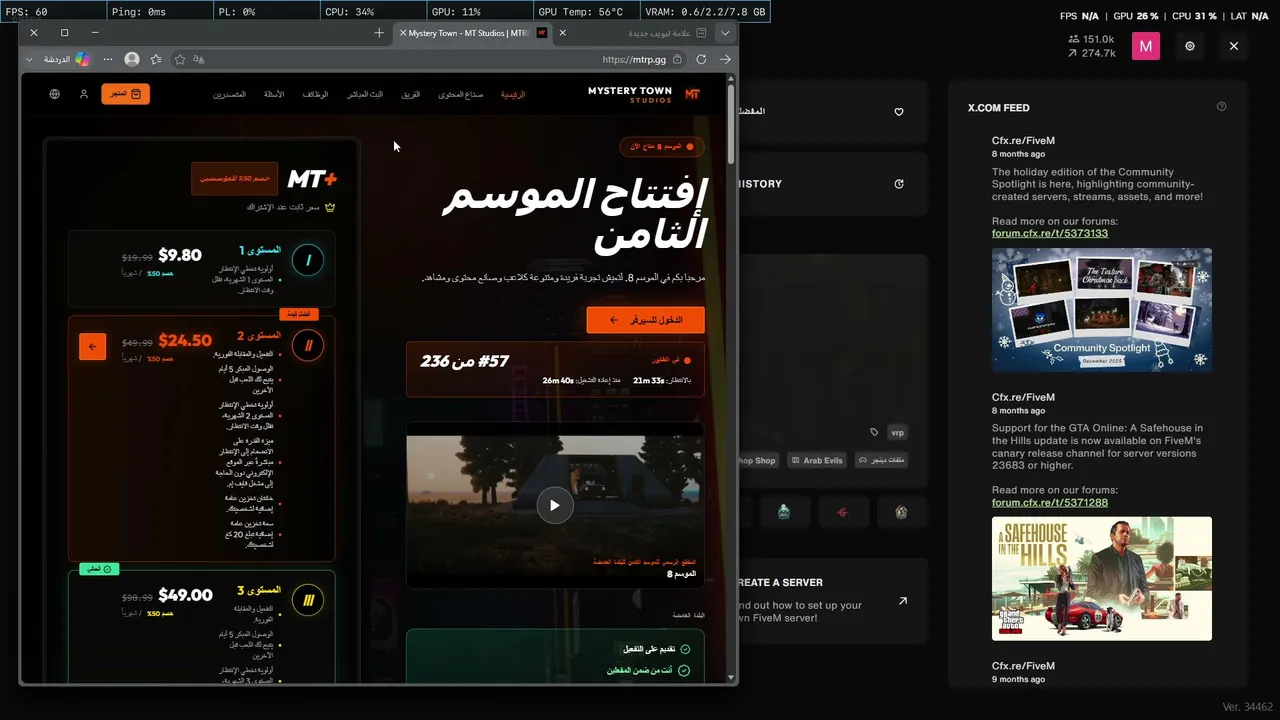Click the Mystery Town Studios logo
The width and height of the screenshot is (1280, 720).
[x=644, y=94]
